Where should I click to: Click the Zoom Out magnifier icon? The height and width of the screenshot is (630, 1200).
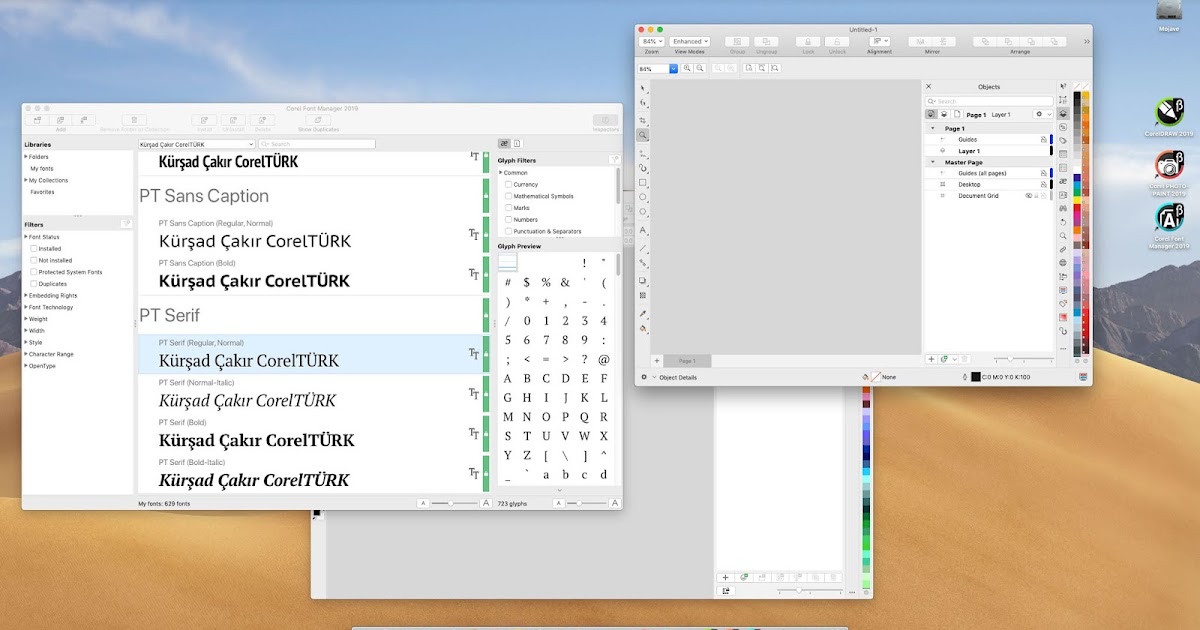click(700, 68)
